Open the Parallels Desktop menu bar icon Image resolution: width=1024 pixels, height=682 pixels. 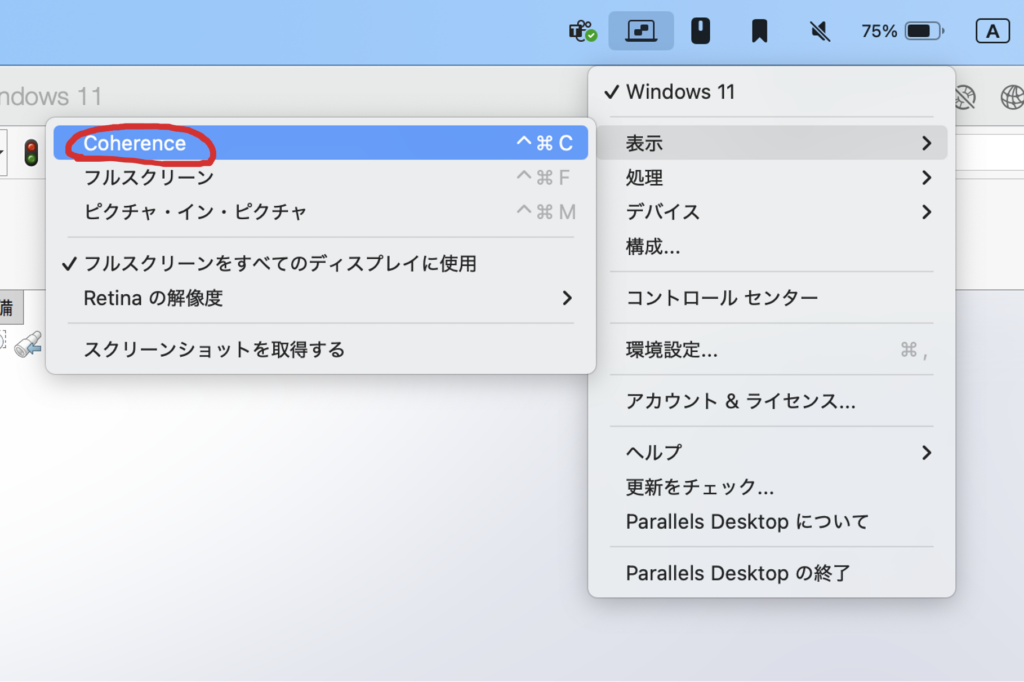[641, 31]
